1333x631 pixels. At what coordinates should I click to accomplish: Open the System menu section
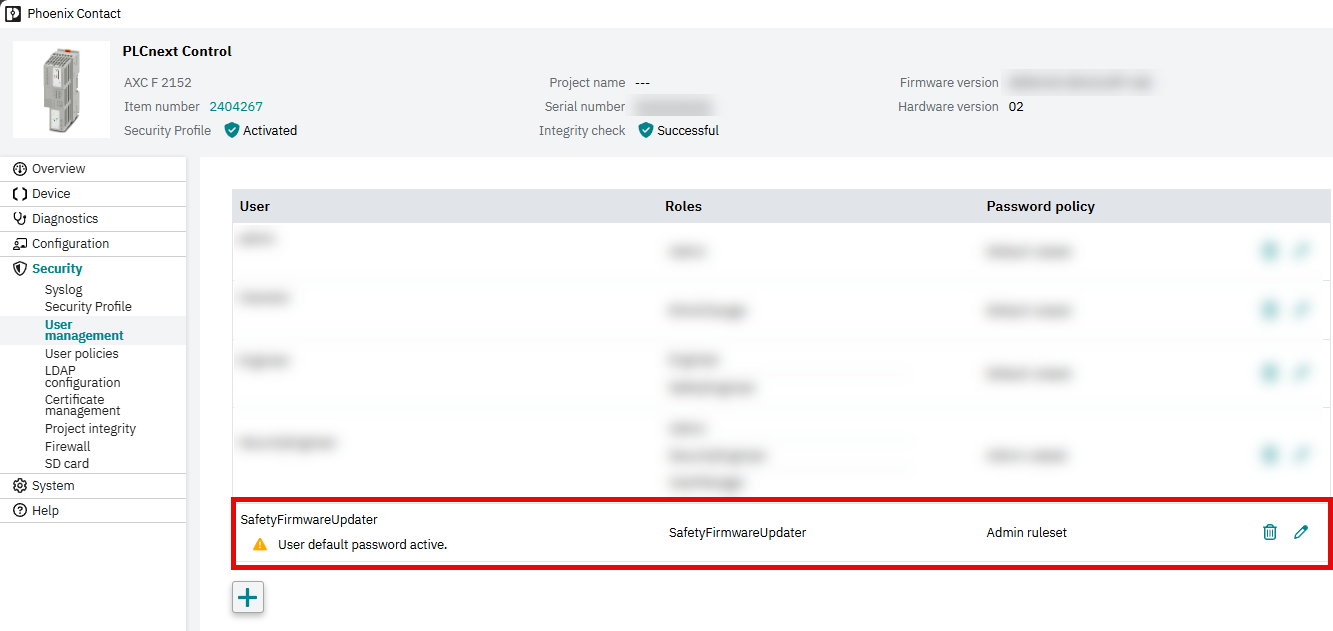coord(93,486)
